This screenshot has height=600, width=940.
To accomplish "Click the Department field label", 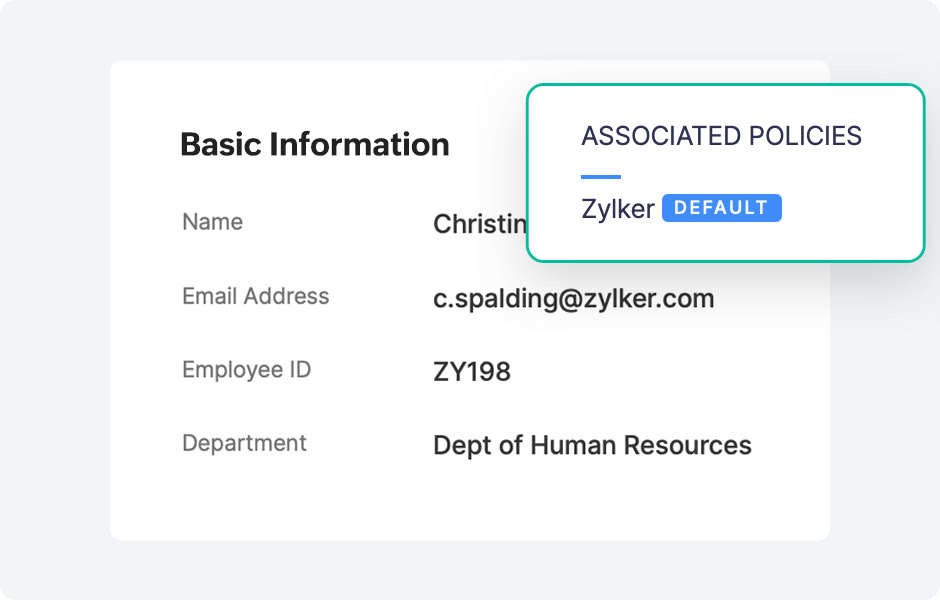I will (x=244, y=443).
